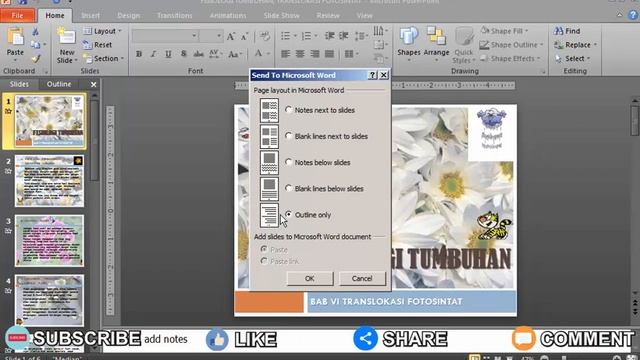Open the Select dropdown in Editing

click(573, 58)
